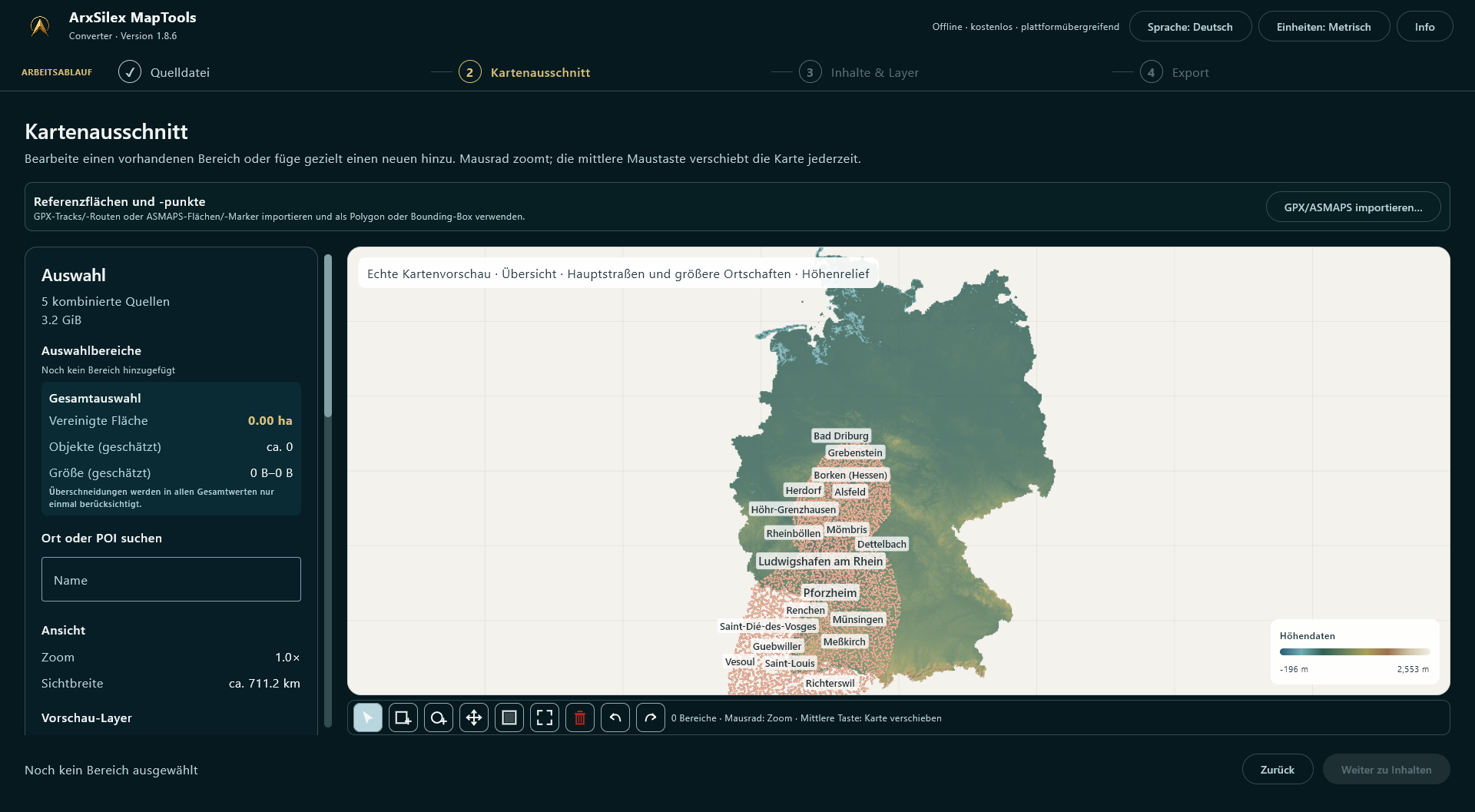The image size is (1475, 812).
Task: Click the Zoom 1.0× value
Action: coord(287,657)
